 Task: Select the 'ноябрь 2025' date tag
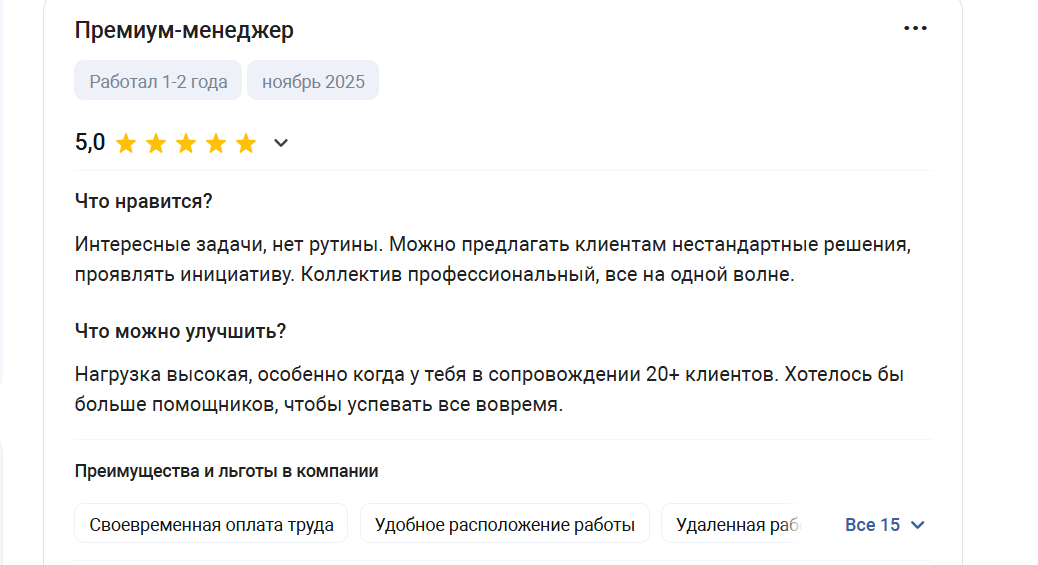click(313, 81)
